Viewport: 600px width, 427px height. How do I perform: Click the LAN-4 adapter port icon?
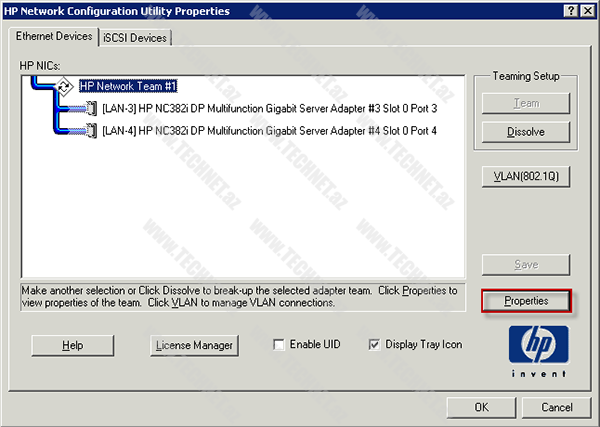91,130
